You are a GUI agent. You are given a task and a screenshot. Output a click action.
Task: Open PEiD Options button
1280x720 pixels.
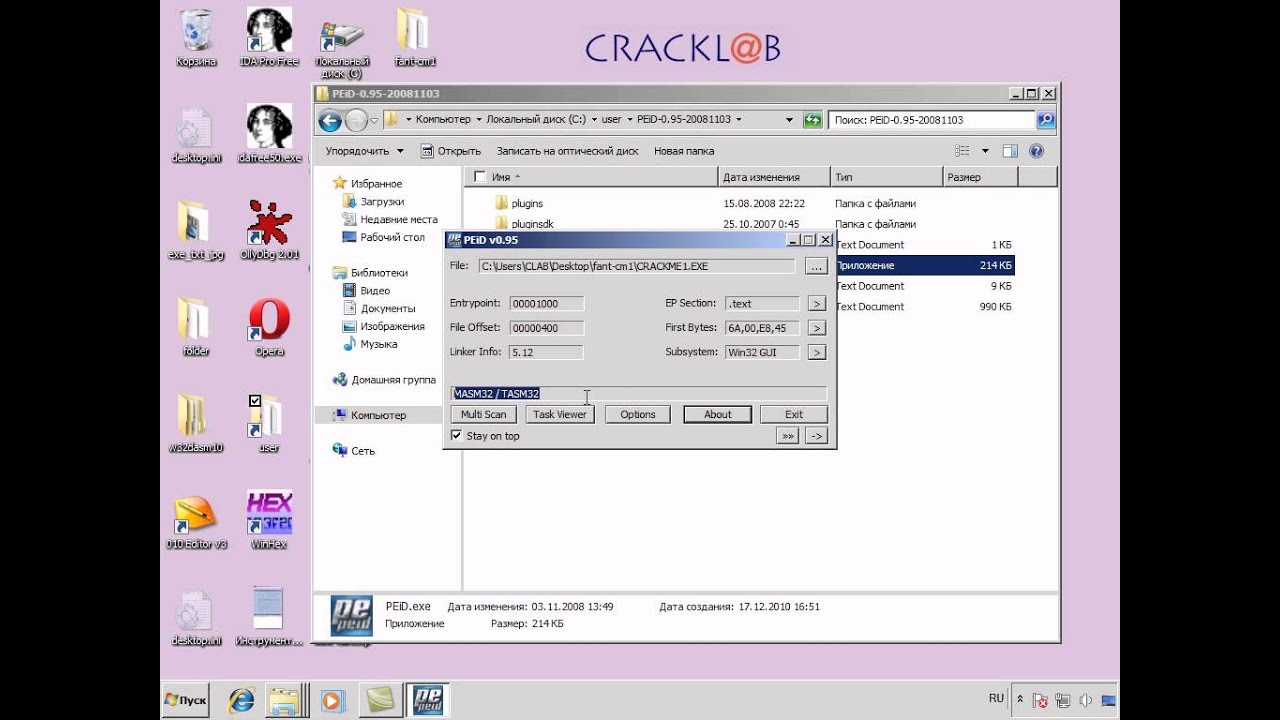pos(638,414)
